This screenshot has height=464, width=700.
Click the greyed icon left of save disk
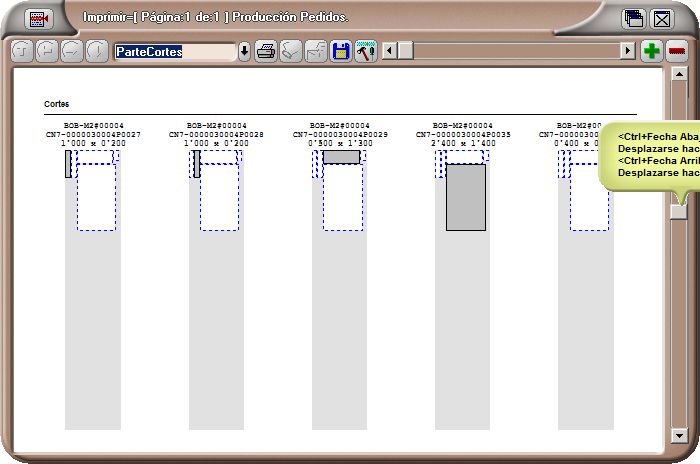316,51
